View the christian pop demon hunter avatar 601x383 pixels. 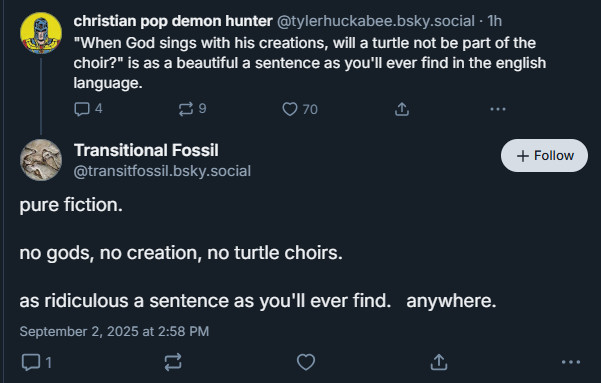pyautogui.click(x=41, y=33)
